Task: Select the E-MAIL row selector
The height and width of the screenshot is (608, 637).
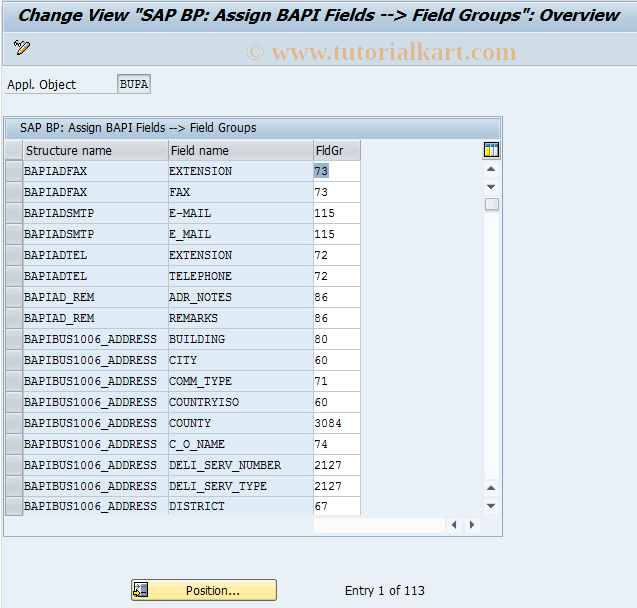Action: (x=14, y=213)
